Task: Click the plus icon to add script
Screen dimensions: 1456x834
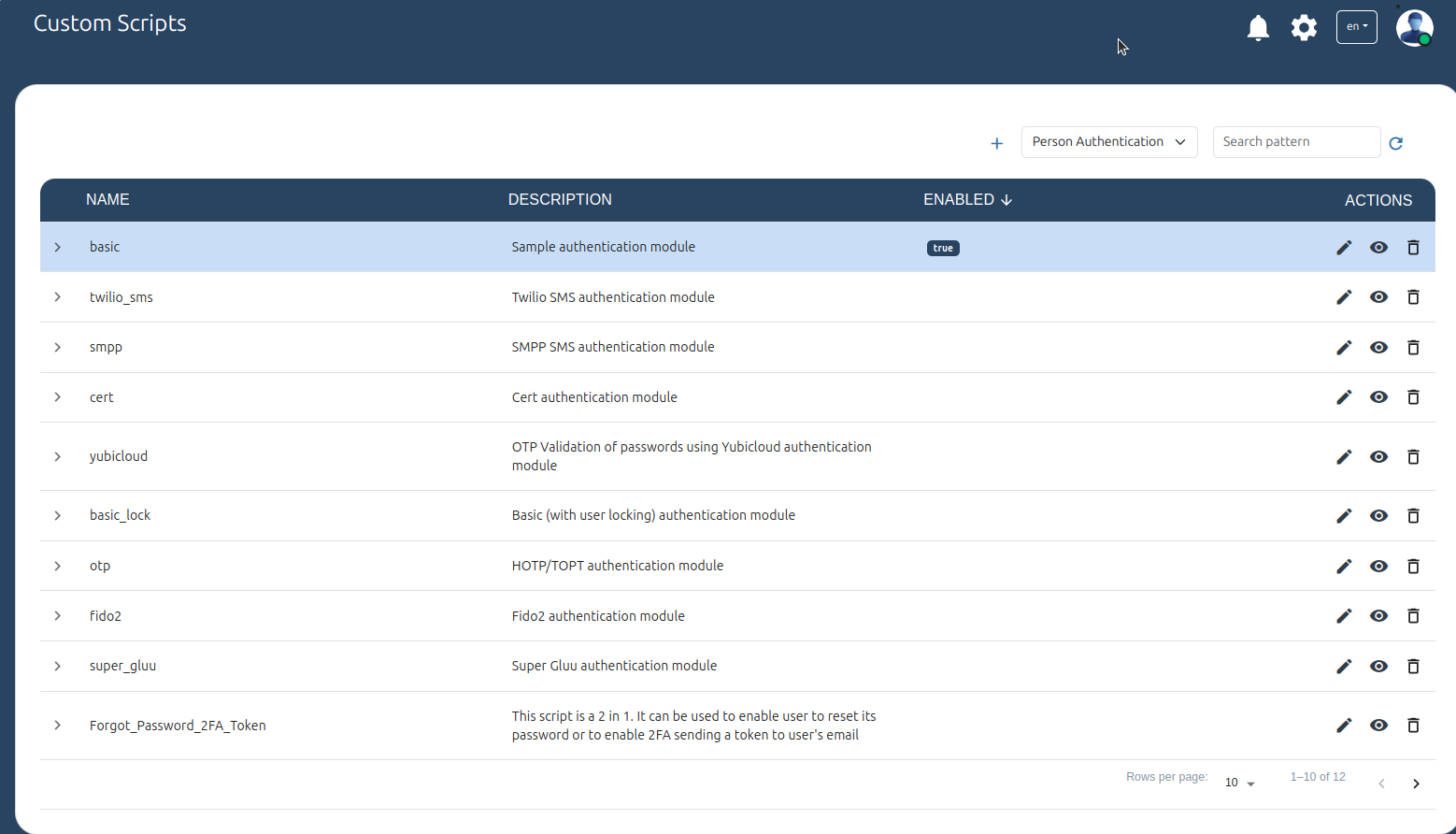Action: [996, 143]
